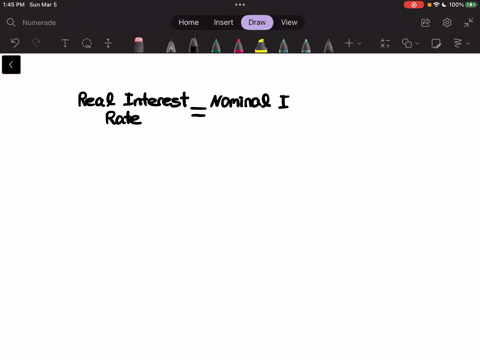Choose the Insert Space tool
Viewport: 480px width, 360px height.
click(x=108, y=43)
